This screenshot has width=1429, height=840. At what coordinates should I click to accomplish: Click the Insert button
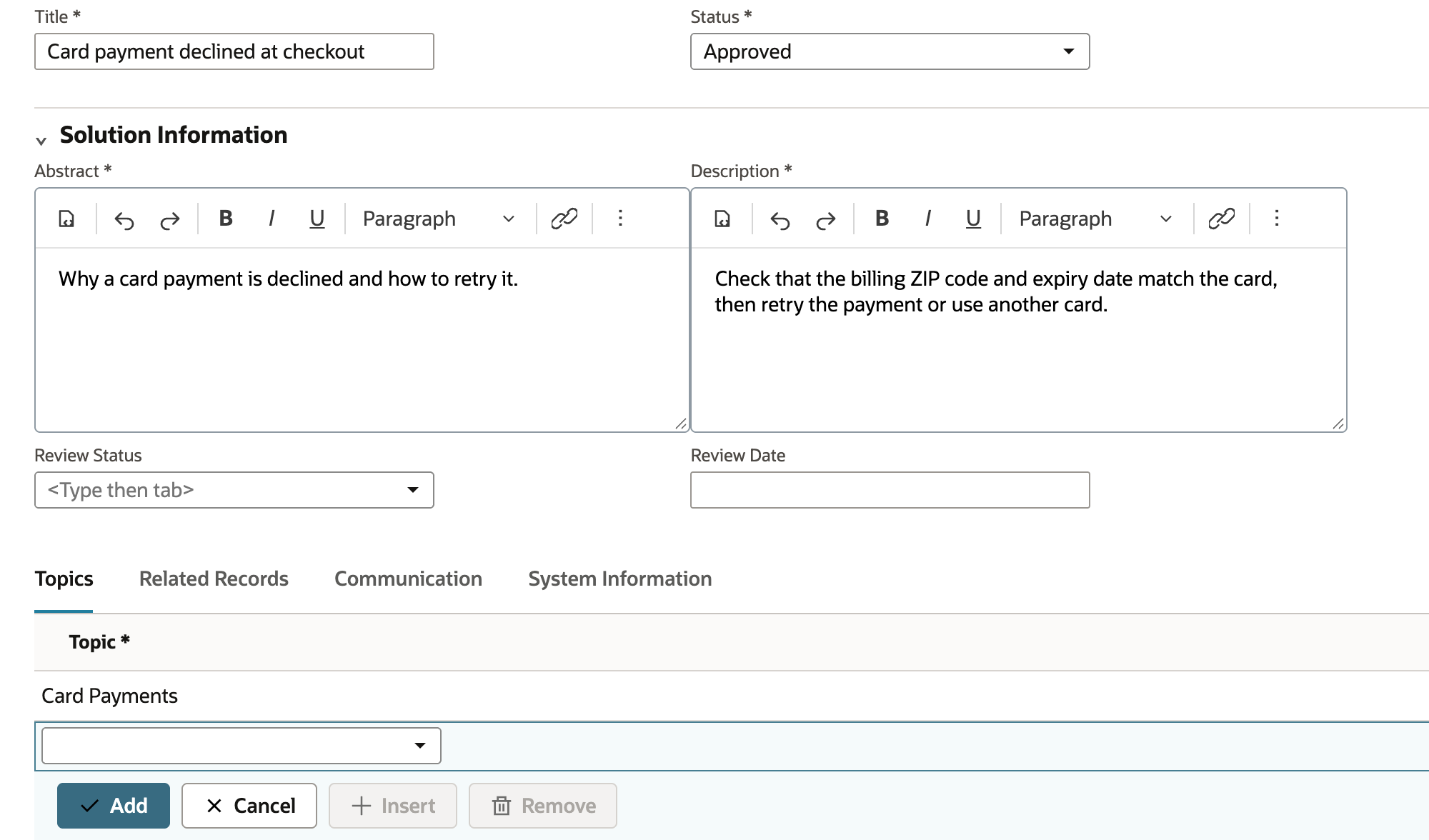[393, 806]
